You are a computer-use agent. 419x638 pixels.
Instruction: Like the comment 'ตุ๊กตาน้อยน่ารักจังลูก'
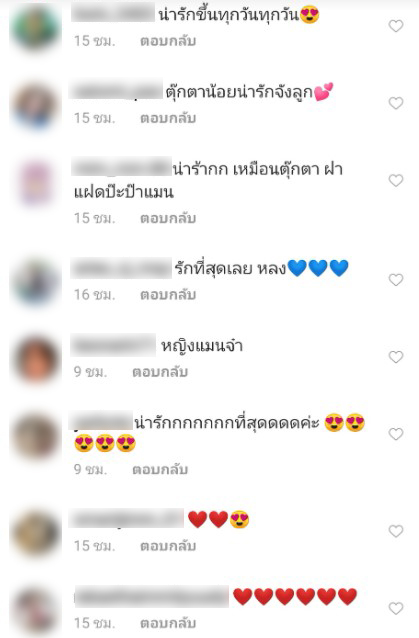click(x=396, y=103)
